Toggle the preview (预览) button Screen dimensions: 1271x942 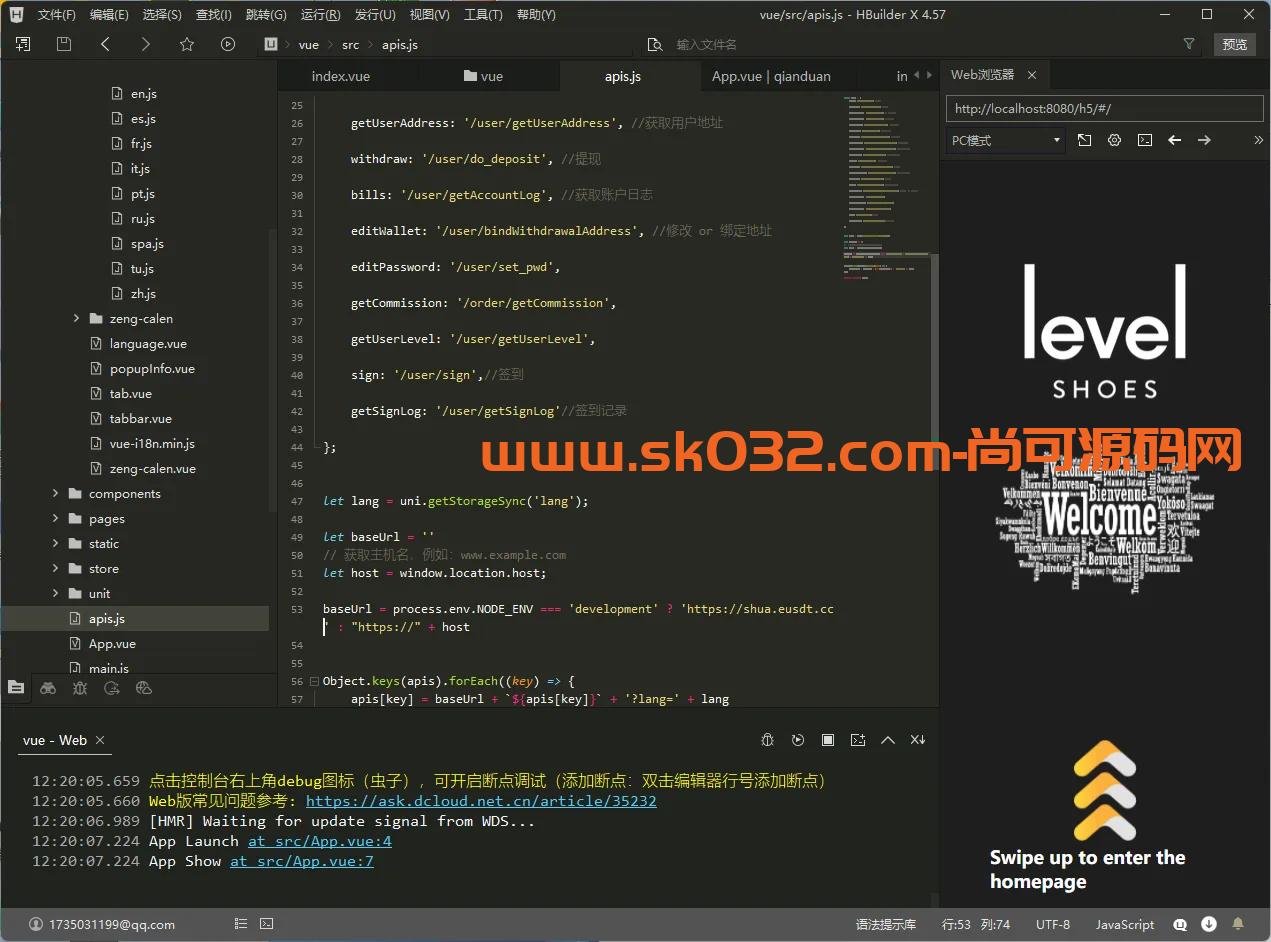click(1235, 44)
